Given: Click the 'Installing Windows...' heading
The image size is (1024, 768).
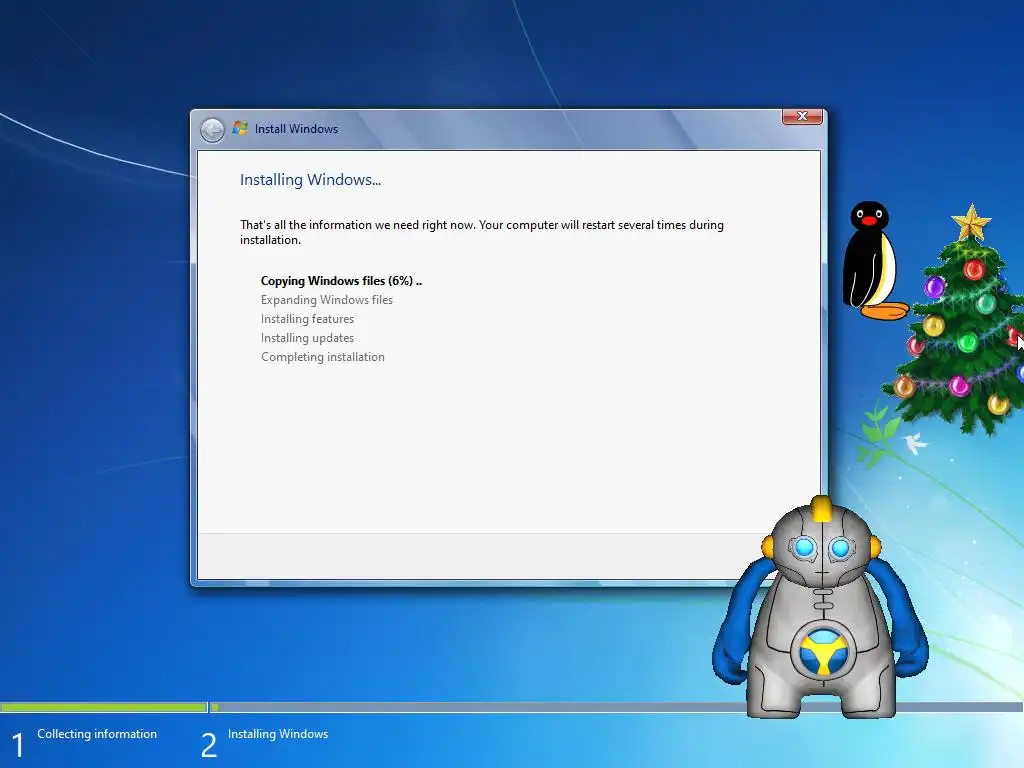Looking at the screenshot, I should pyautogui.click(x=310, y=180).
